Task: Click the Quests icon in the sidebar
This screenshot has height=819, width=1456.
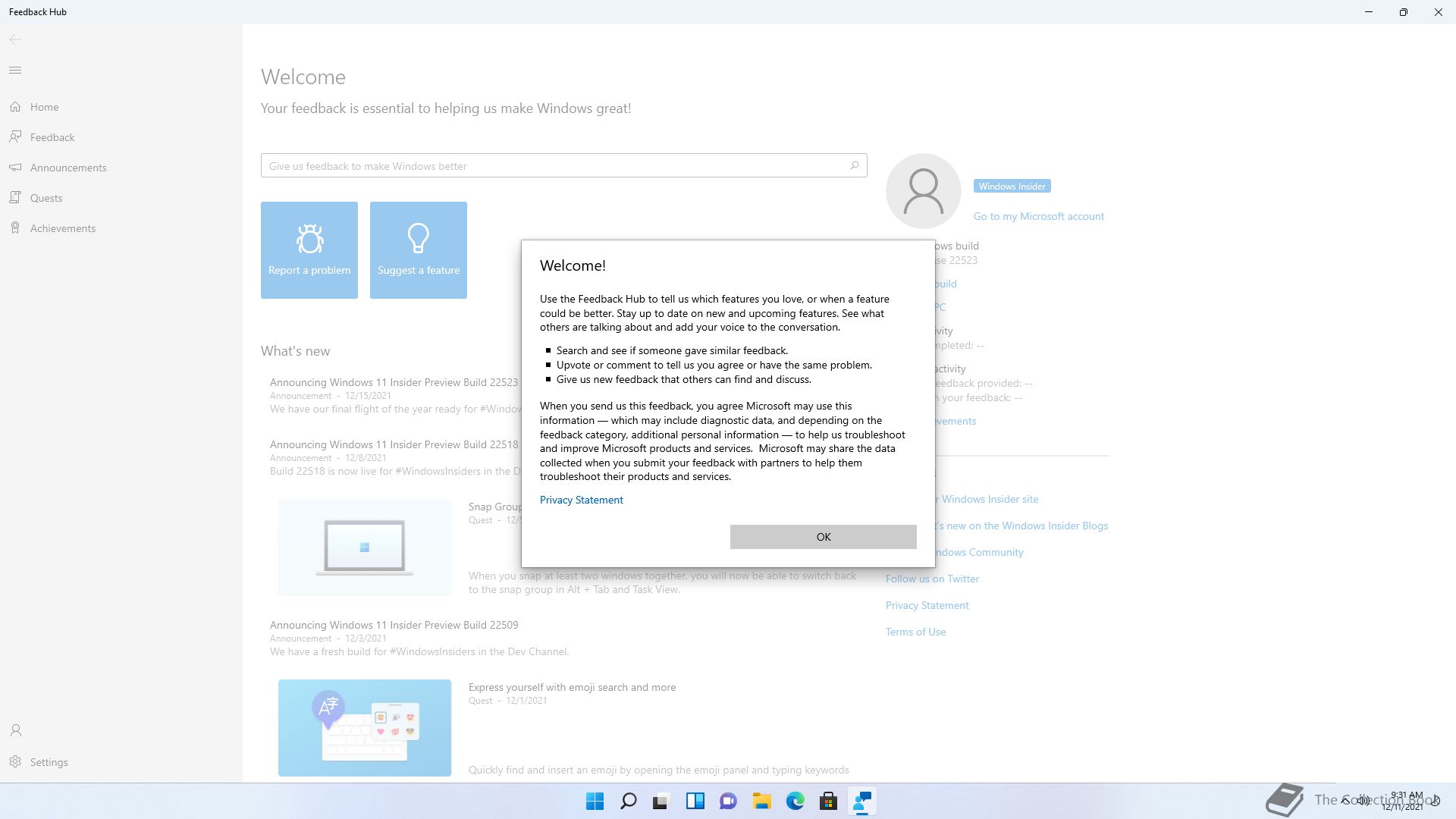Action: click(15, 198)
